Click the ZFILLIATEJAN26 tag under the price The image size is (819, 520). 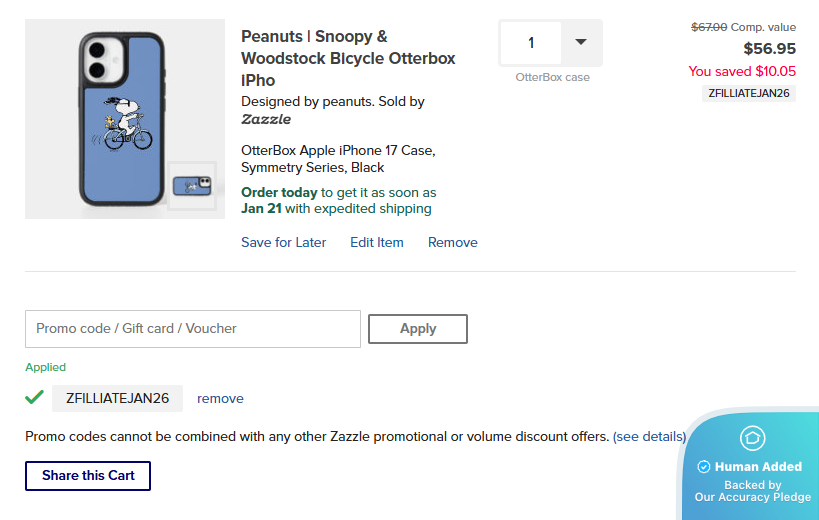click(749, 93)
